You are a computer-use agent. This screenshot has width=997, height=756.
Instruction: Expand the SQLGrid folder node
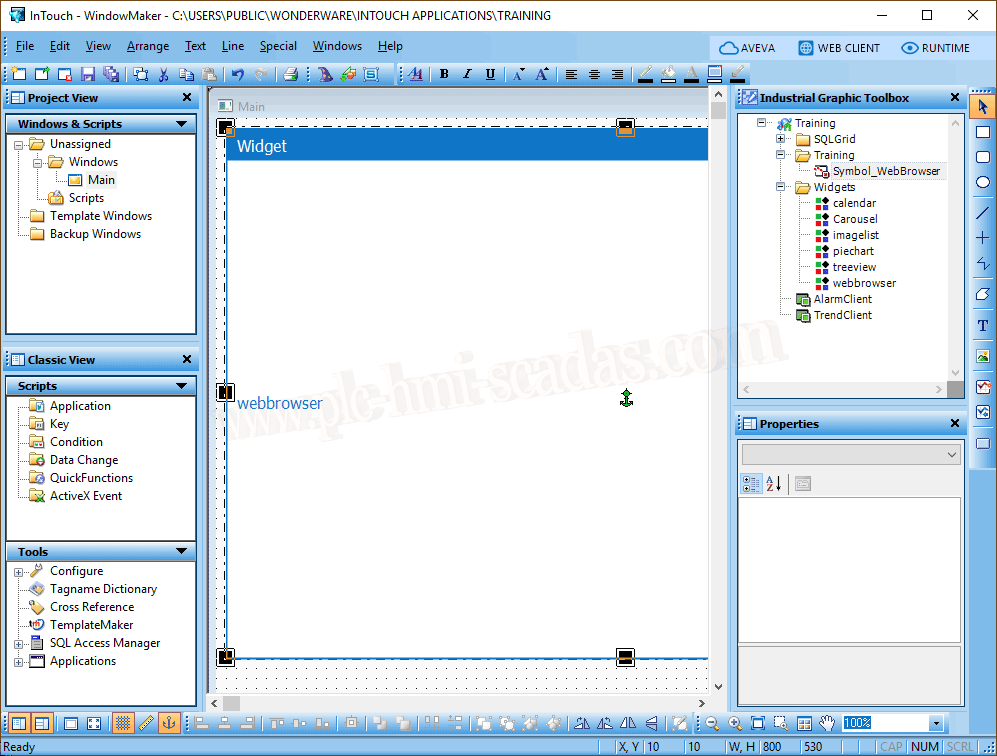click(781, 139)
